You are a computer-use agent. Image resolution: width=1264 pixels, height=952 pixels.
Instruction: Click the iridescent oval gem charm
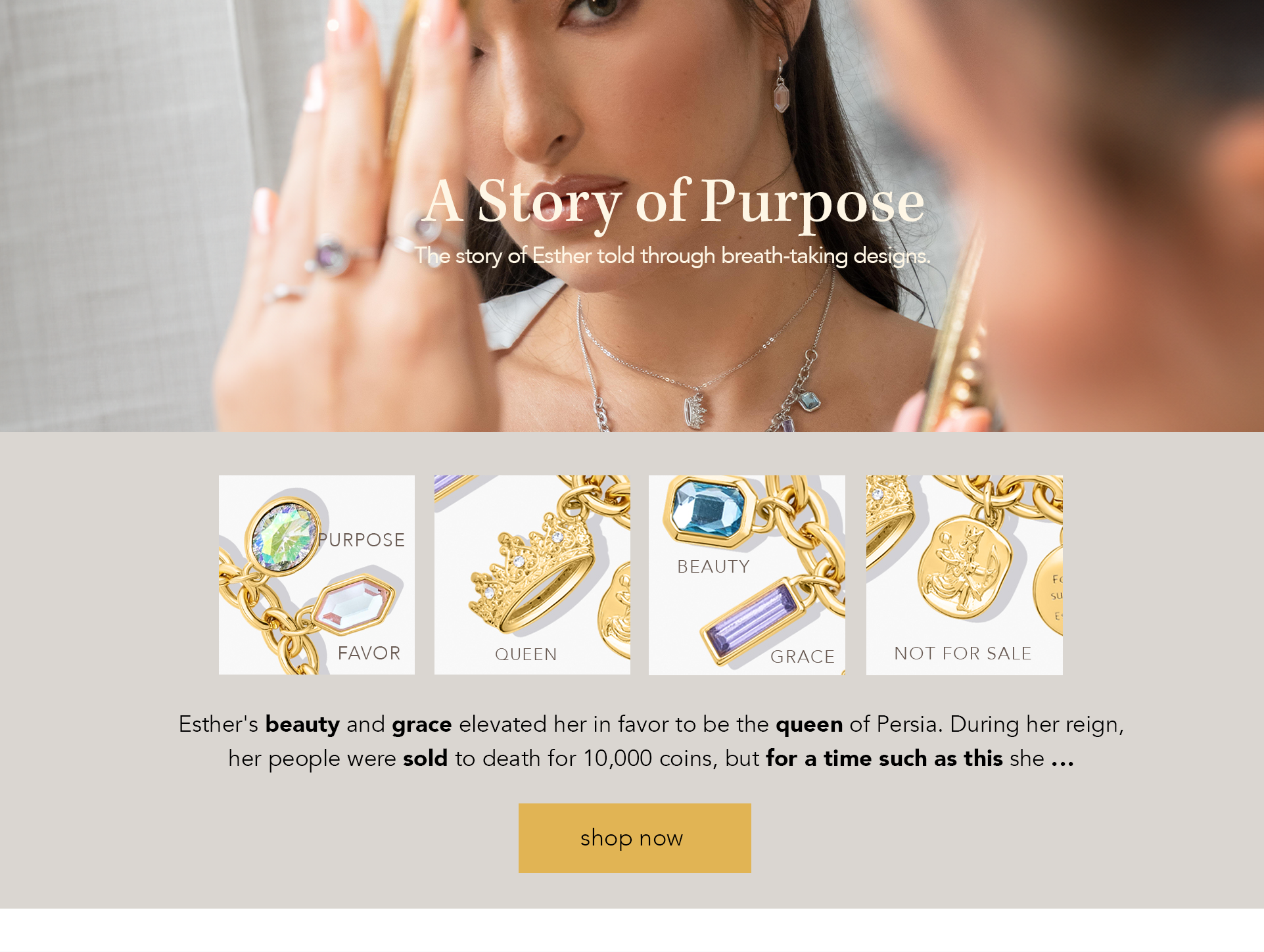coord(284,536)
